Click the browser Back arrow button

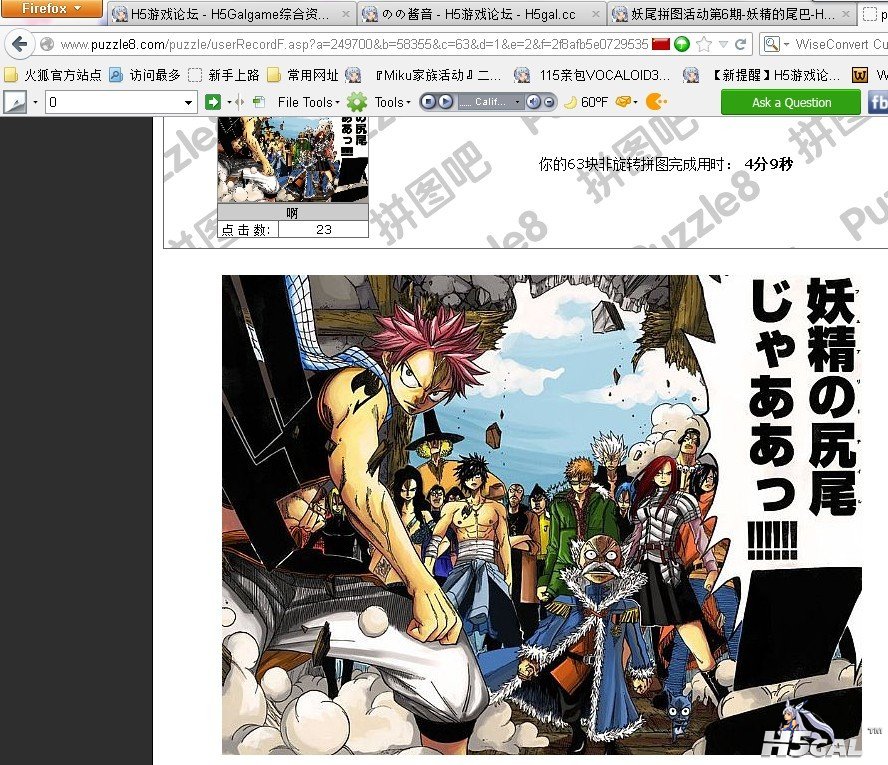pyautogui.click(x=19, y=45)
